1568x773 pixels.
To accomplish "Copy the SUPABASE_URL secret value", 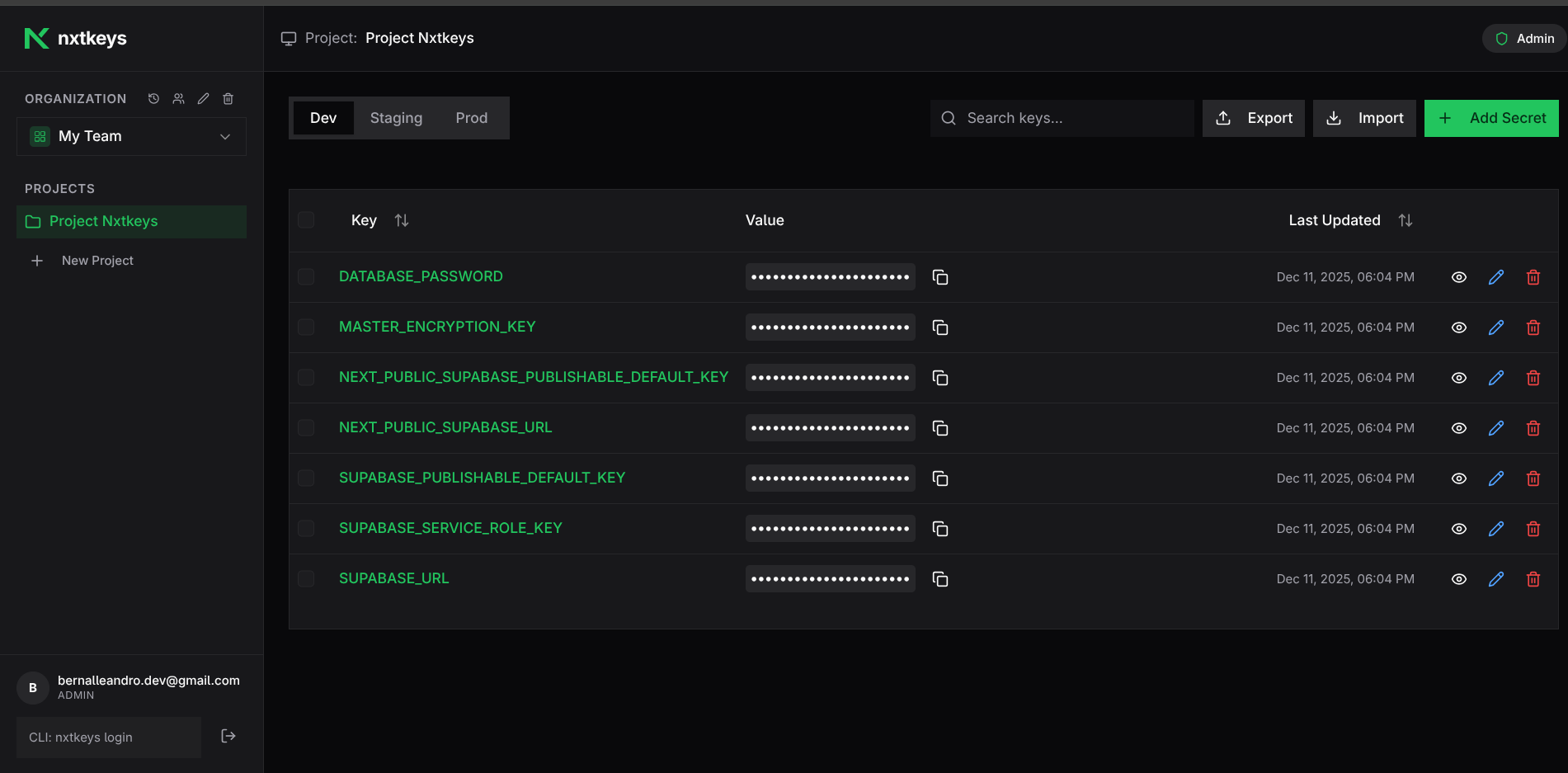I will [x=940, y=578].
